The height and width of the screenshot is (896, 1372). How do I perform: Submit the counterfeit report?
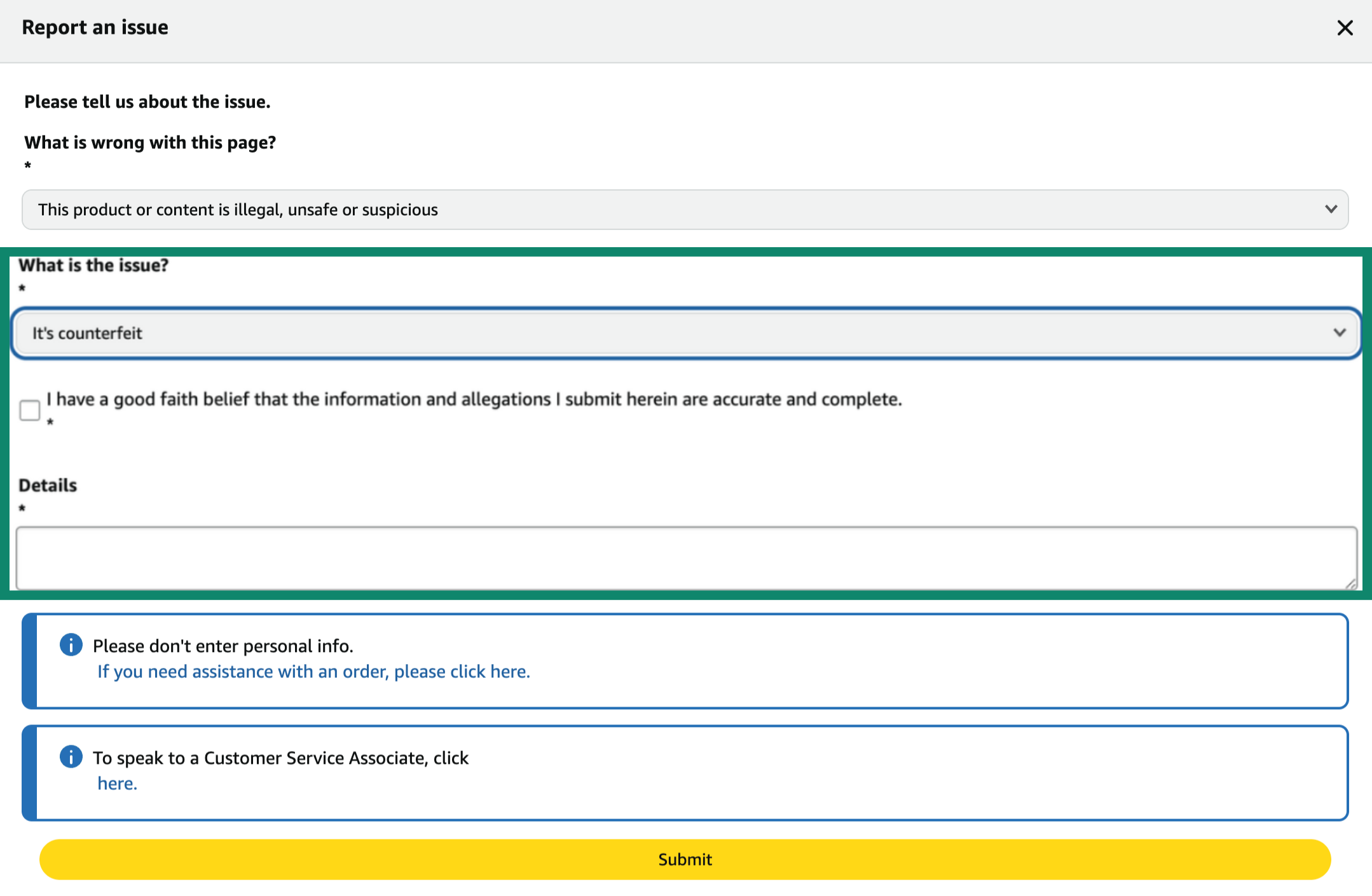(684, 859)
